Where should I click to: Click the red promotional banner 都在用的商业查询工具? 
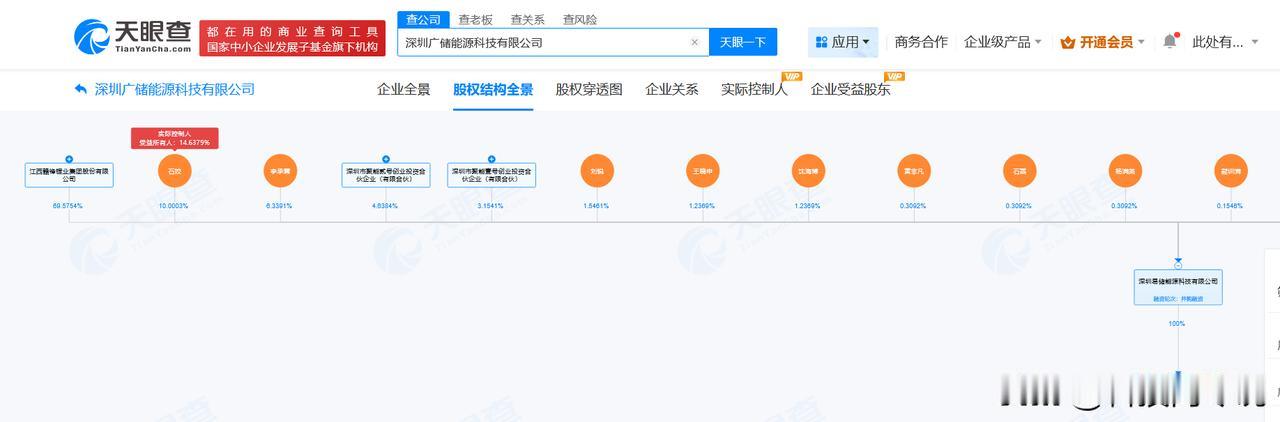click(292, 38)
